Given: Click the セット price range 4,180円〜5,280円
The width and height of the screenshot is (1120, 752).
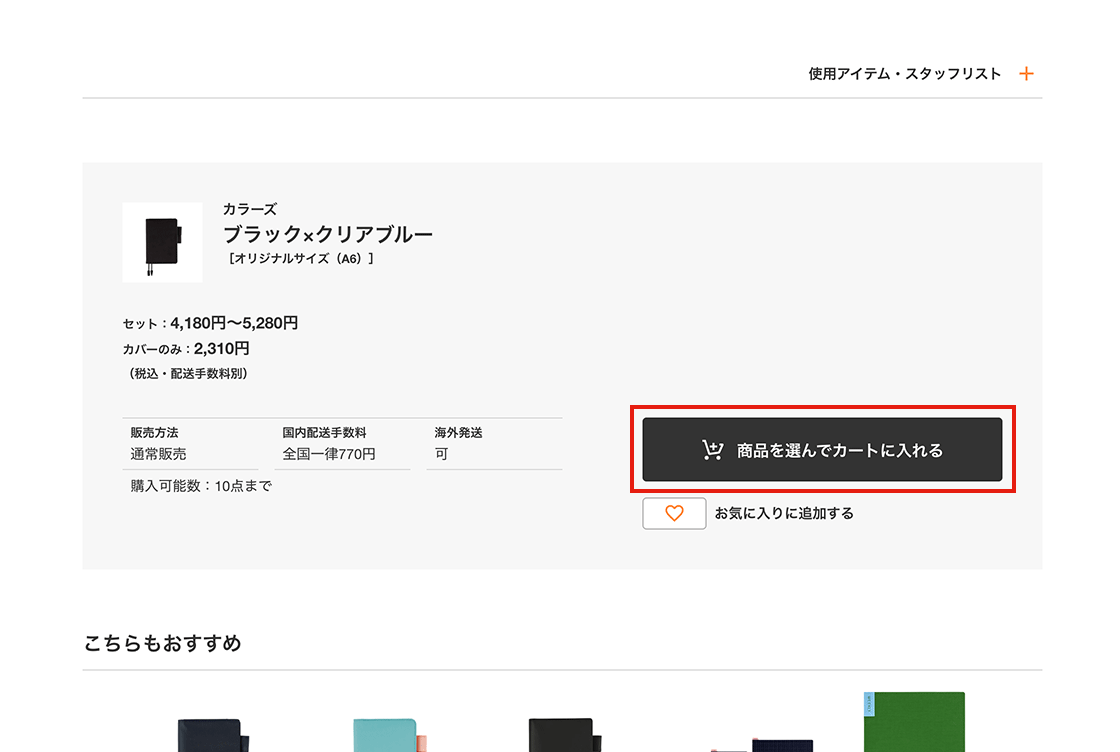Looking at the screenshot, I should [234, 323].
